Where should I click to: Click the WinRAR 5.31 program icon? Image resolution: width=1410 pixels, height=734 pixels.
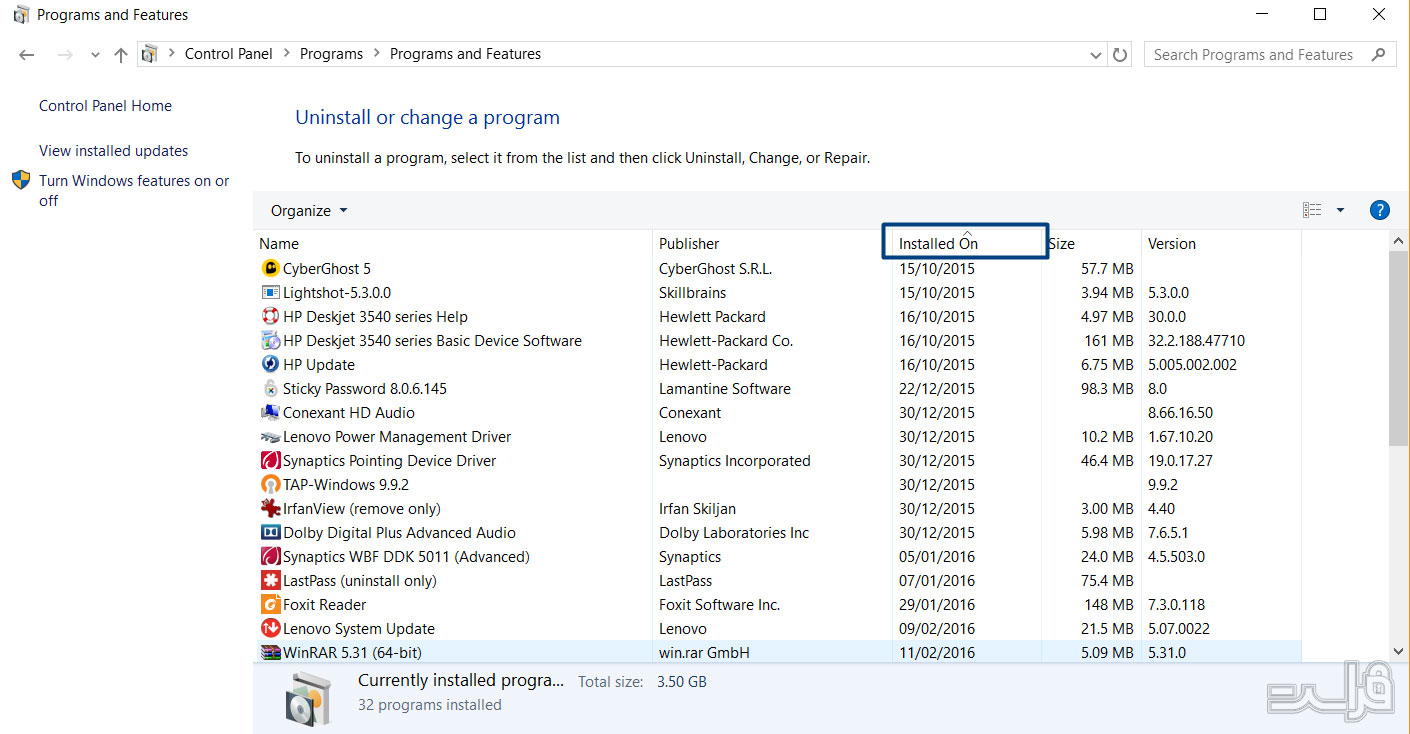pyautogui.click(x=270, y=652)
